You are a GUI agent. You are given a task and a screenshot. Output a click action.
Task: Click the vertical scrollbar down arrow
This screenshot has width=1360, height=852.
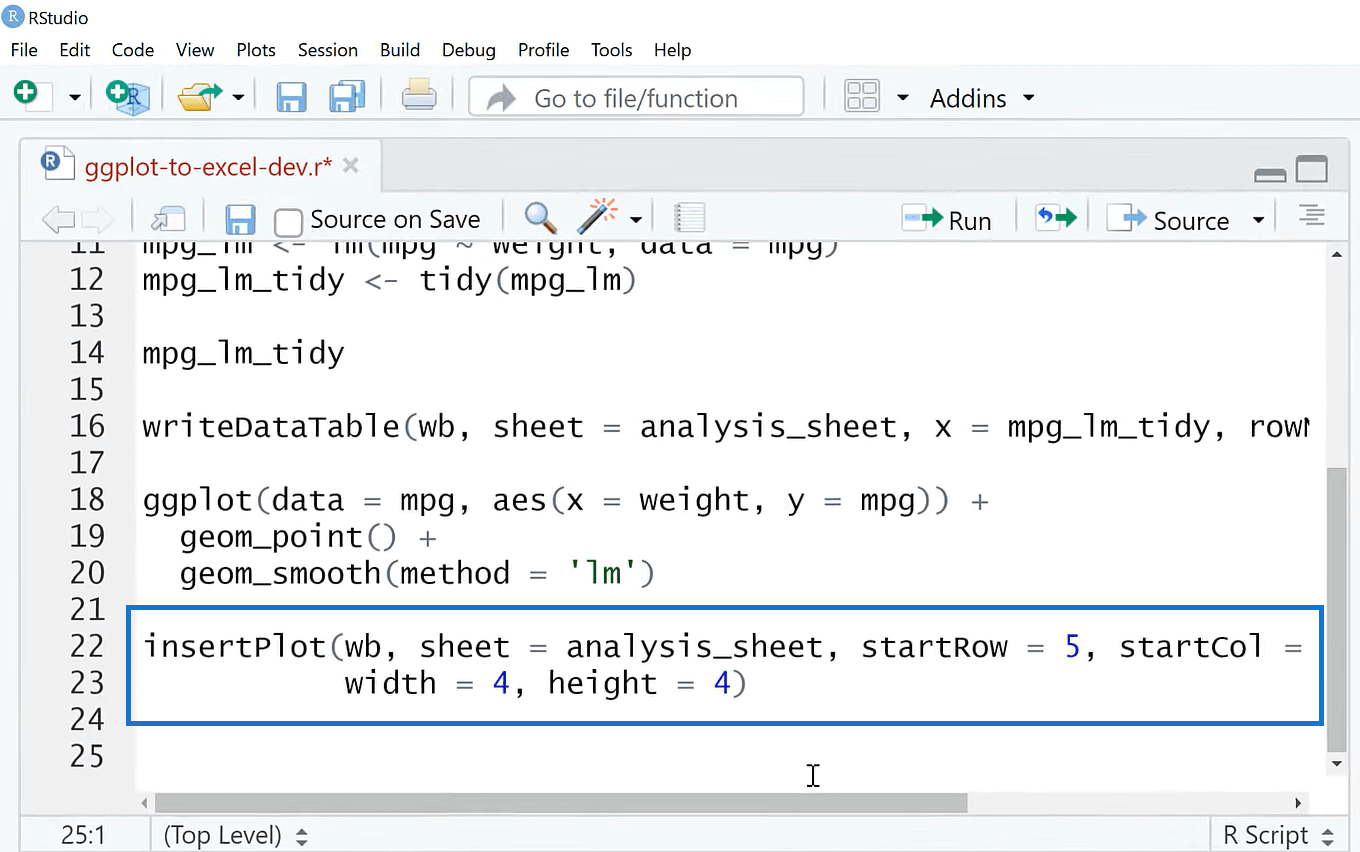pyautogui.click(x=1336, y=764)
